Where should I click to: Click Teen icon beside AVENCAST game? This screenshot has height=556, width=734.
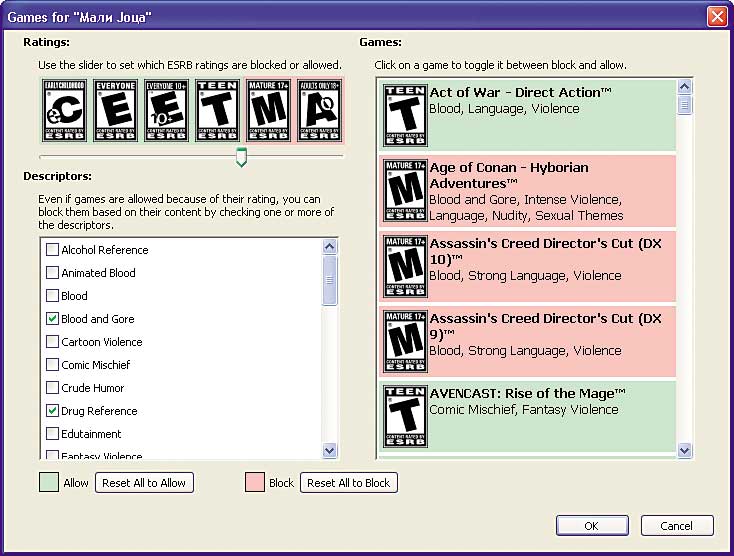tap(405, 417)
